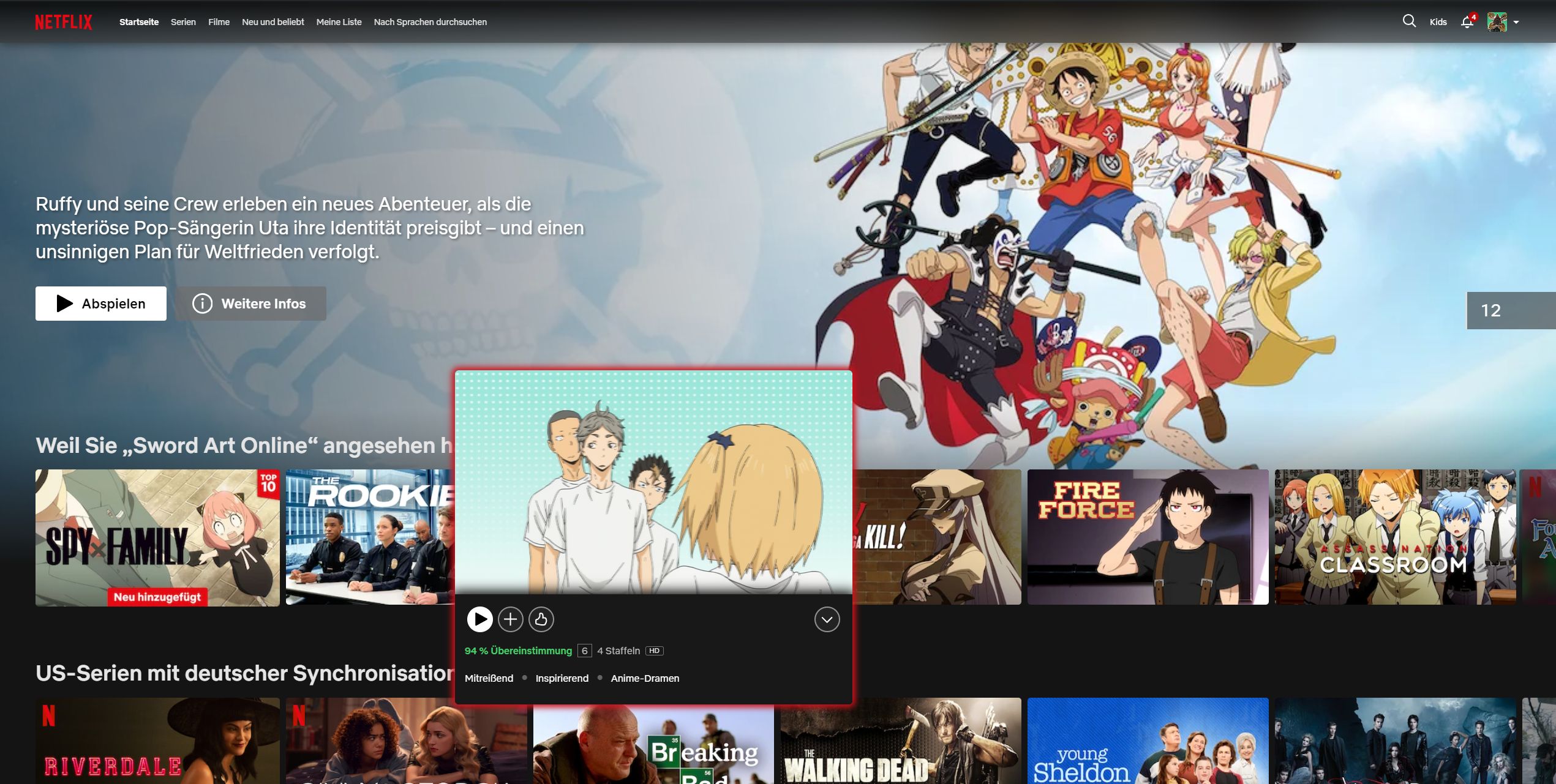
Task: Open the Young Sheldon thumbnail
Action: [1148, 741]
